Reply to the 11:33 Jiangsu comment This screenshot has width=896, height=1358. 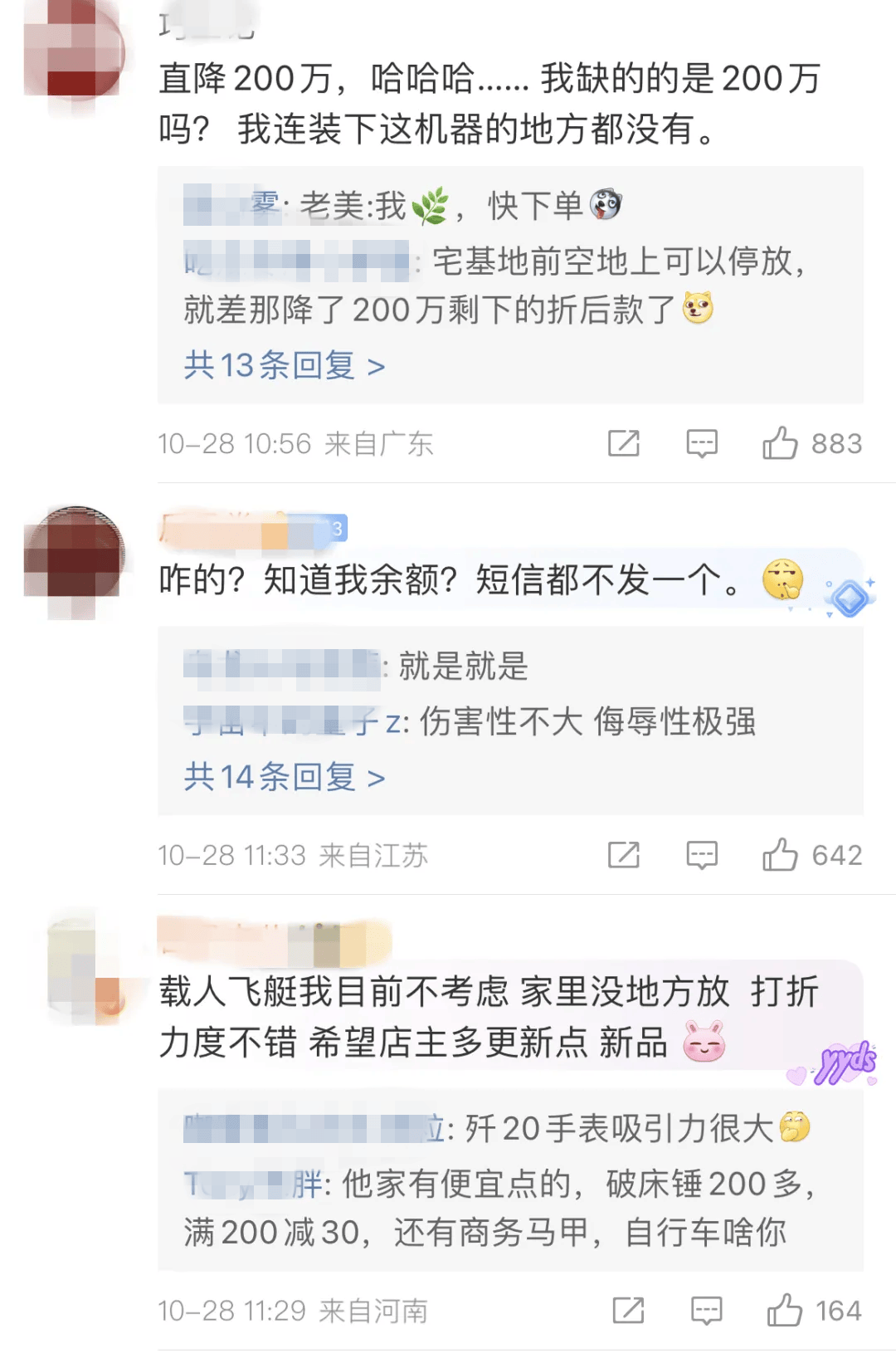click(702, 854)
